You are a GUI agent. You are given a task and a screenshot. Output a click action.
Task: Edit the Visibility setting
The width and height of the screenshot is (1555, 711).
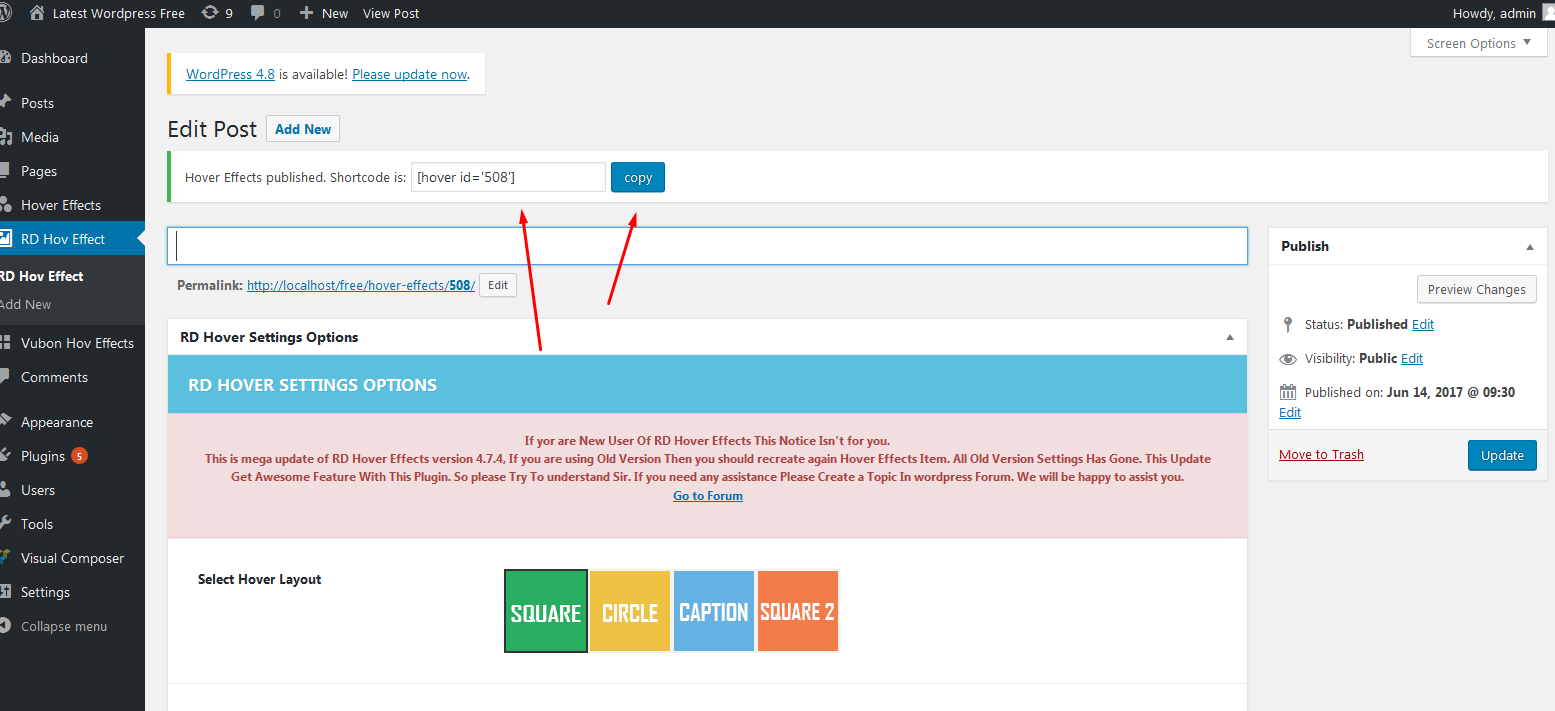tap(1412, 359)
